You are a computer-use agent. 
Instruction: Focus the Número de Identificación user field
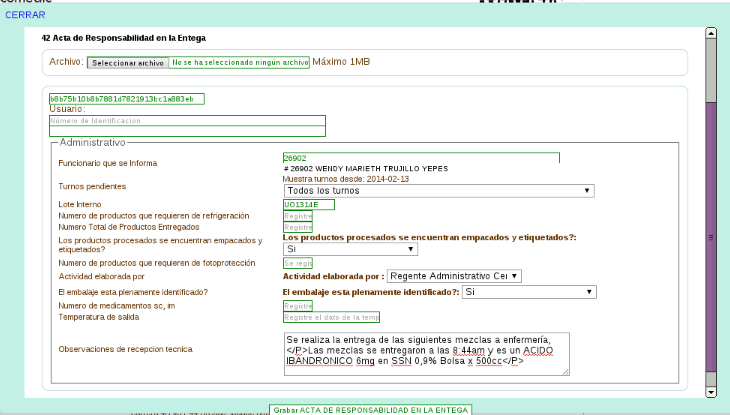pos(188,120)
